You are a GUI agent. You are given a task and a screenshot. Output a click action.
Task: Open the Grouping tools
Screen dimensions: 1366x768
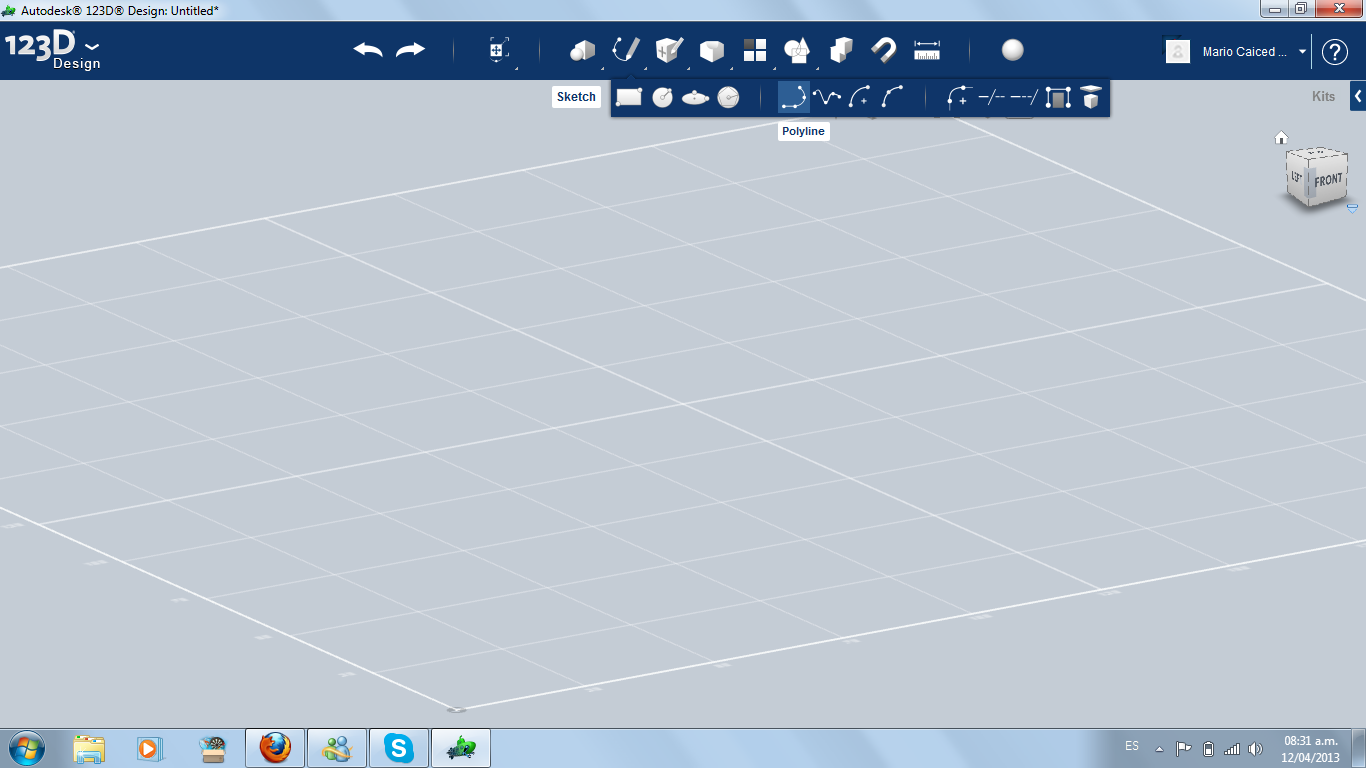[797, 50]
